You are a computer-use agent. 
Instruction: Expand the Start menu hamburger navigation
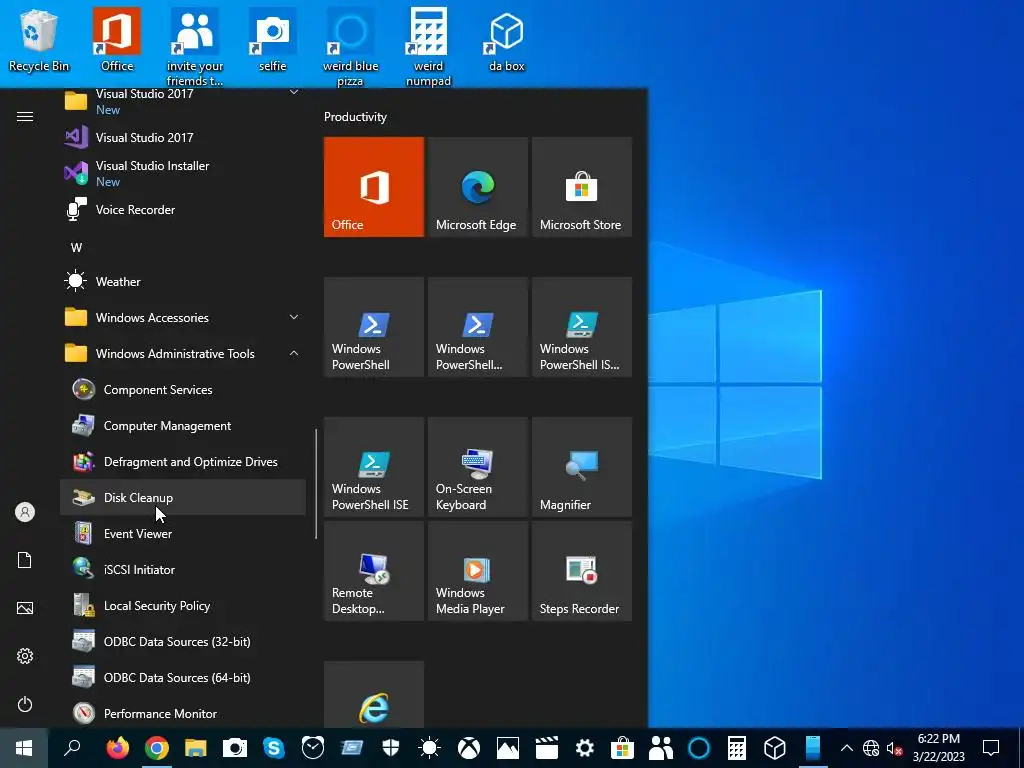click(x=25, y=116)
